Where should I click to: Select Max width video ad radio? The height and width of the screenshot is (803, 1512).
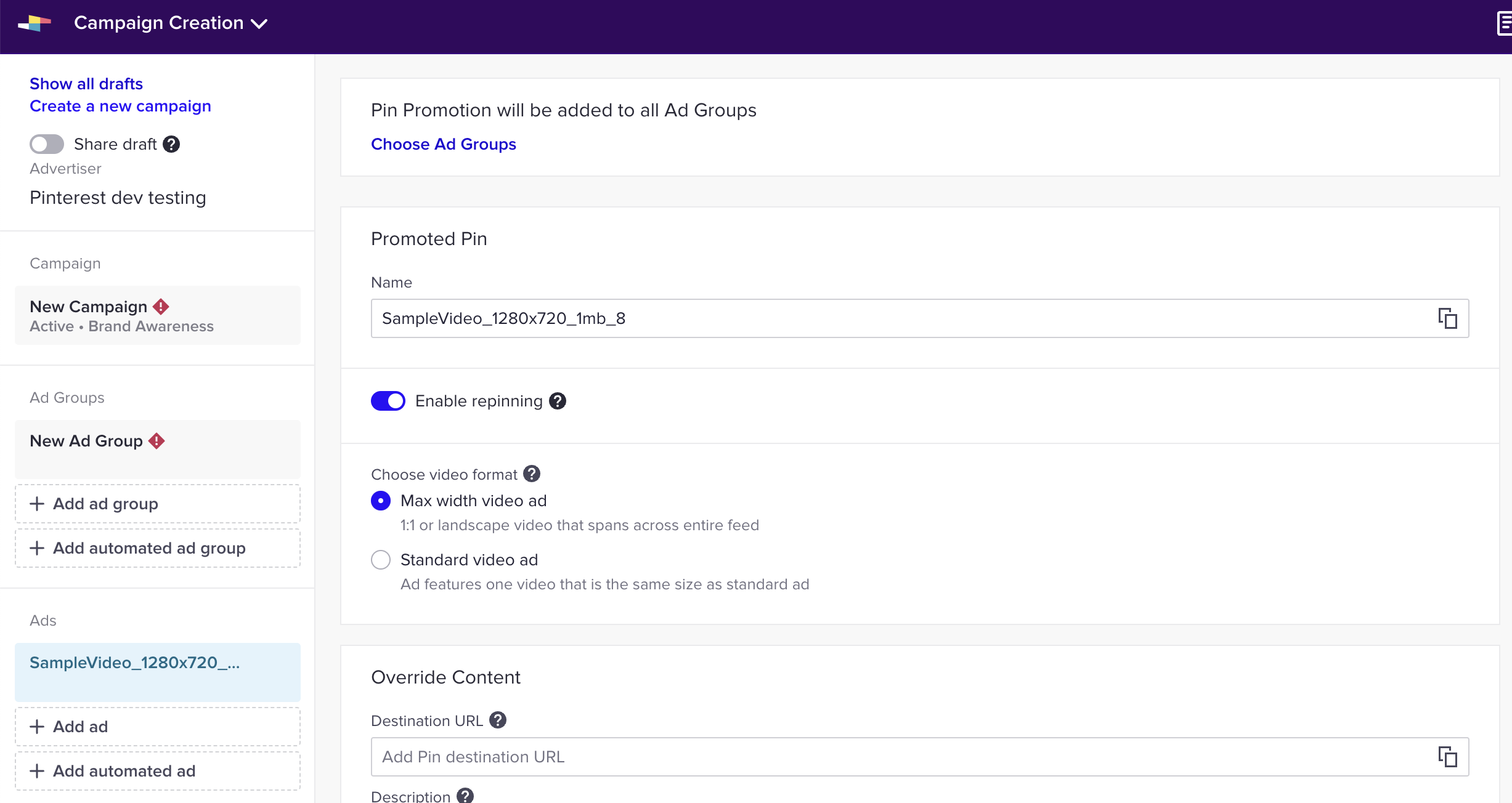381,501
